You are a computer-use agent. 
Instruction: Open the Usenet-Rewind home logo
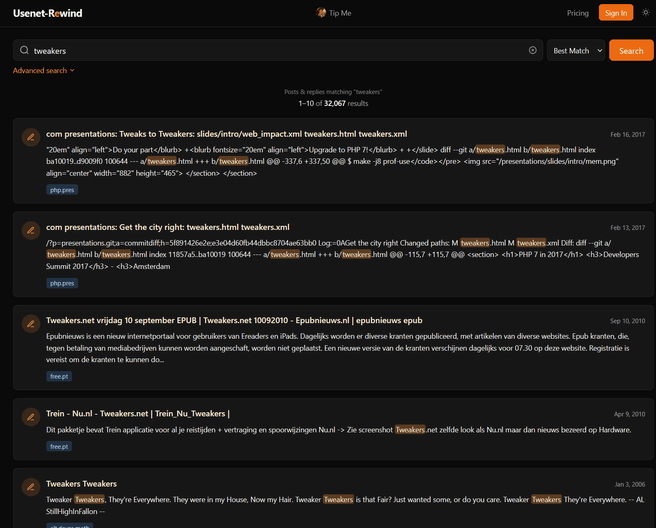click(x=47, y=13)
